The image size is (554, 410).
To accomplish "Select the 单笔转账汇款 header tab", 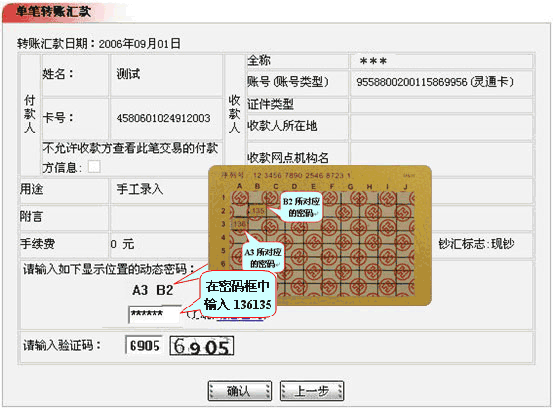I will point(53,12).
